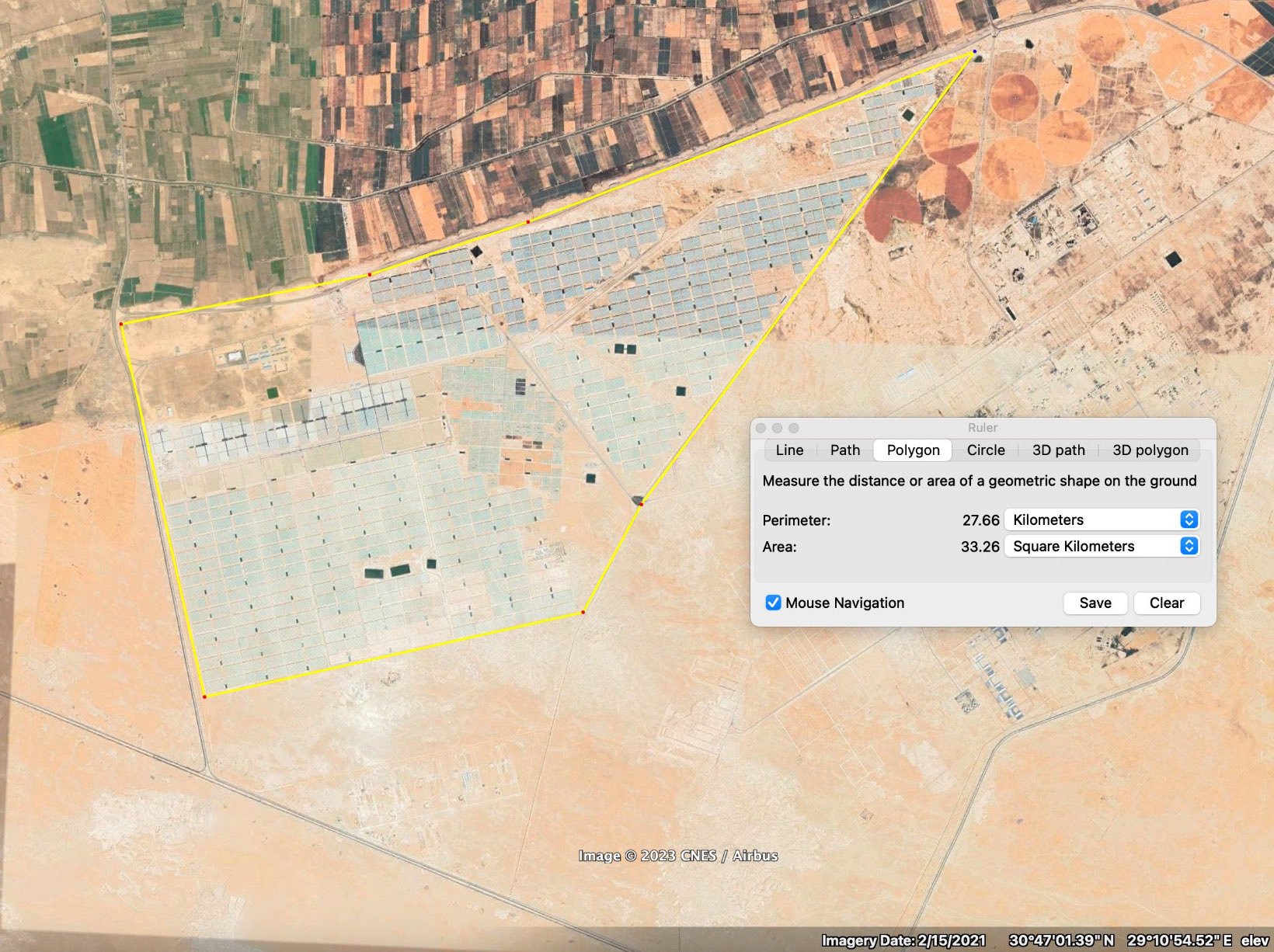
Task: Click the latitude longitude coordinates readout
Action: pyautogui.click(x=1120, y=940)
